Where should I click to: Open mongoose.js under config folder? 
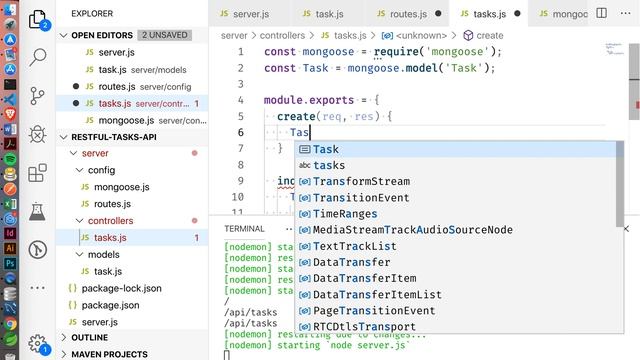[x=132, y=187]
